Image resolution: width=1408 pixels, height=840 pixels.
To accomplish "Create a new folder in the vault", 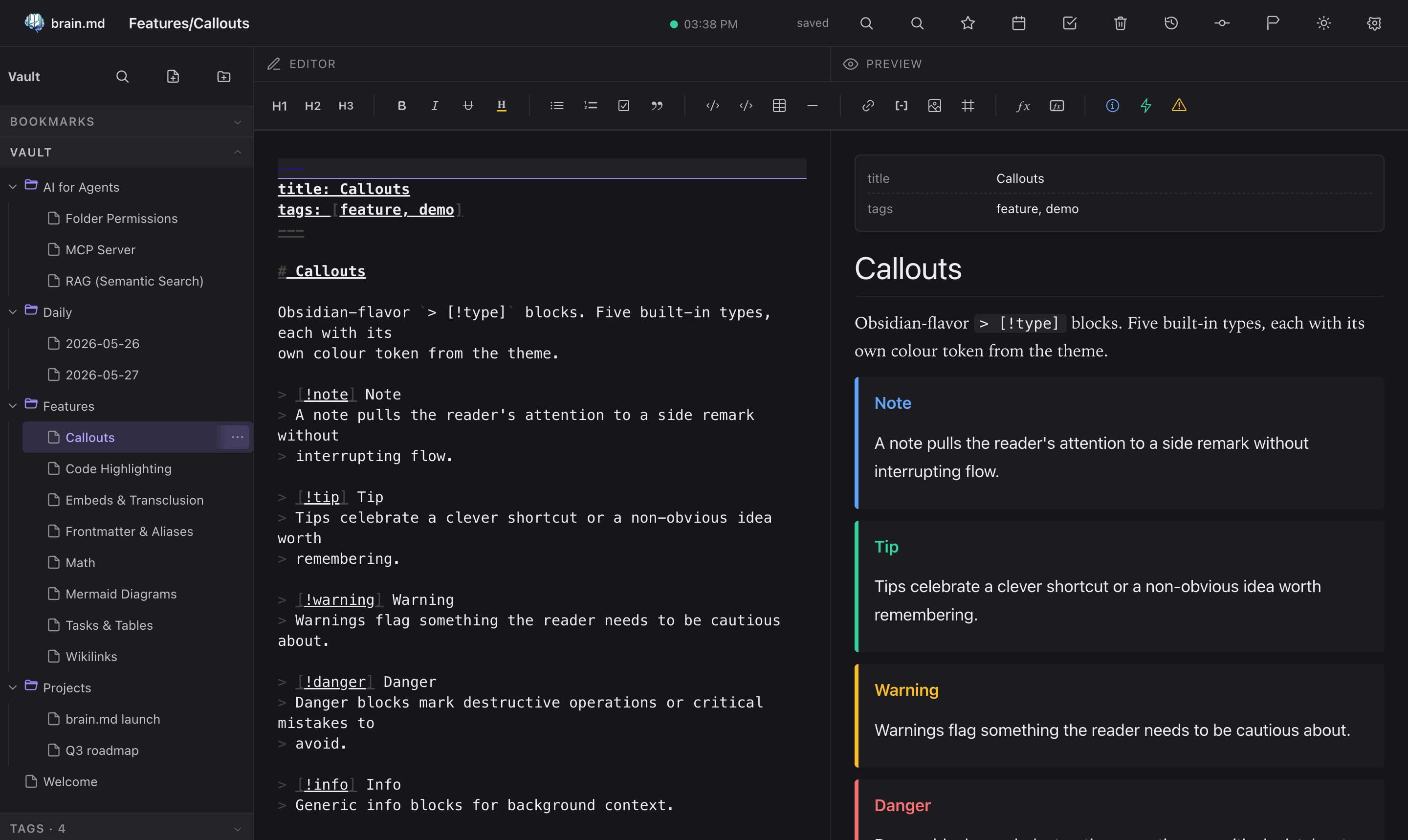I will (224, 76).
